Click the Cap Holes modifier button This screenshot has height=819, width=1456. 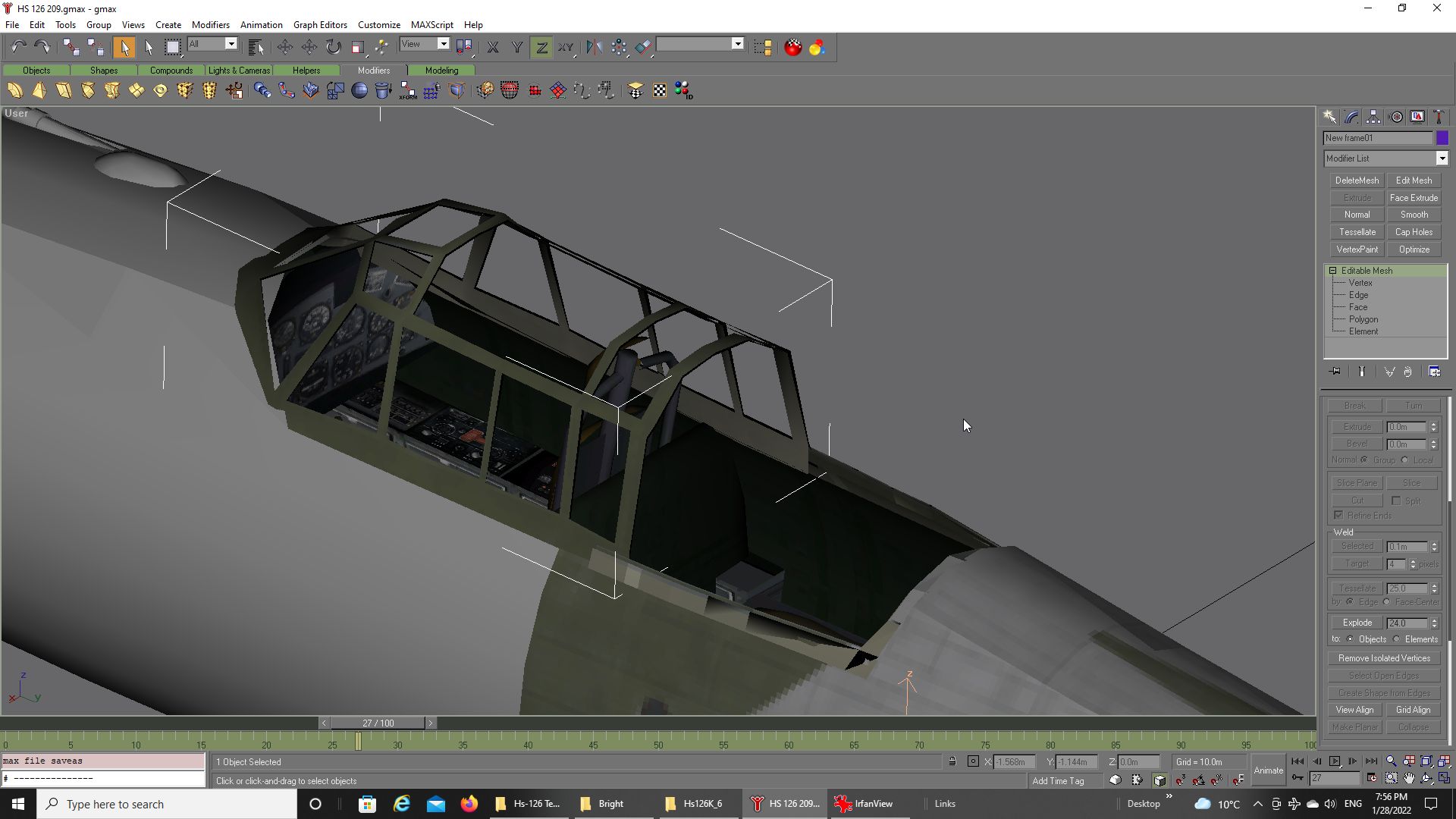pos(1414,232)
